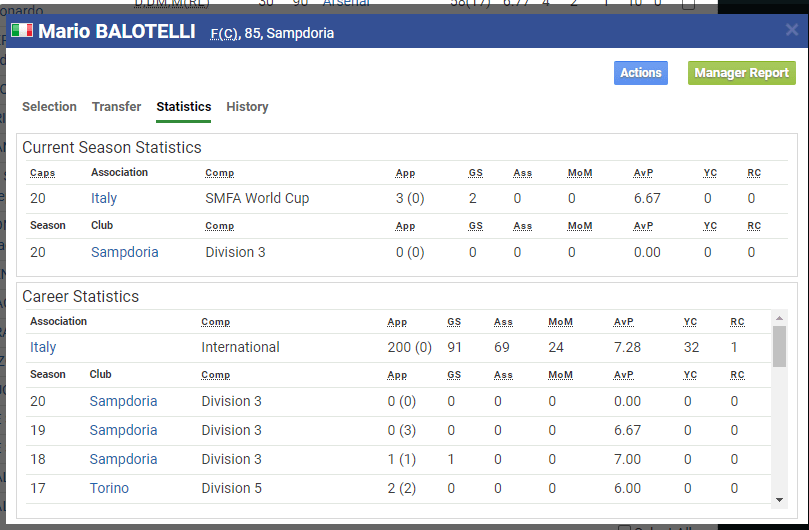Open Sampdoria link for career season 18
Viewport: 809px width, 530px height.
pyautogui.click(x=123, y=460)
